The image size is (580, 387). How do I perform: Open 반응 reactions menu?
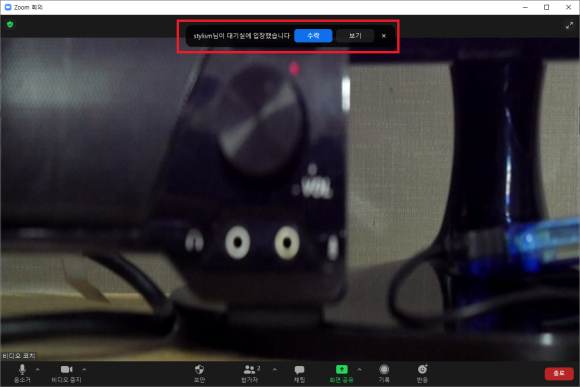[x=422, y=373]
